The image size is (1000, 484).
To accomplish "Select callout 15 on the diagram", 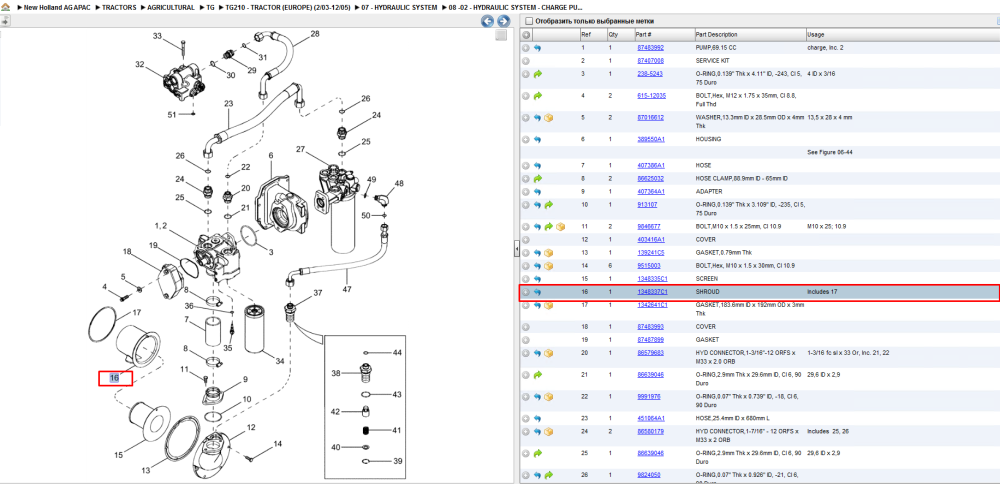I will click(118, 455).
